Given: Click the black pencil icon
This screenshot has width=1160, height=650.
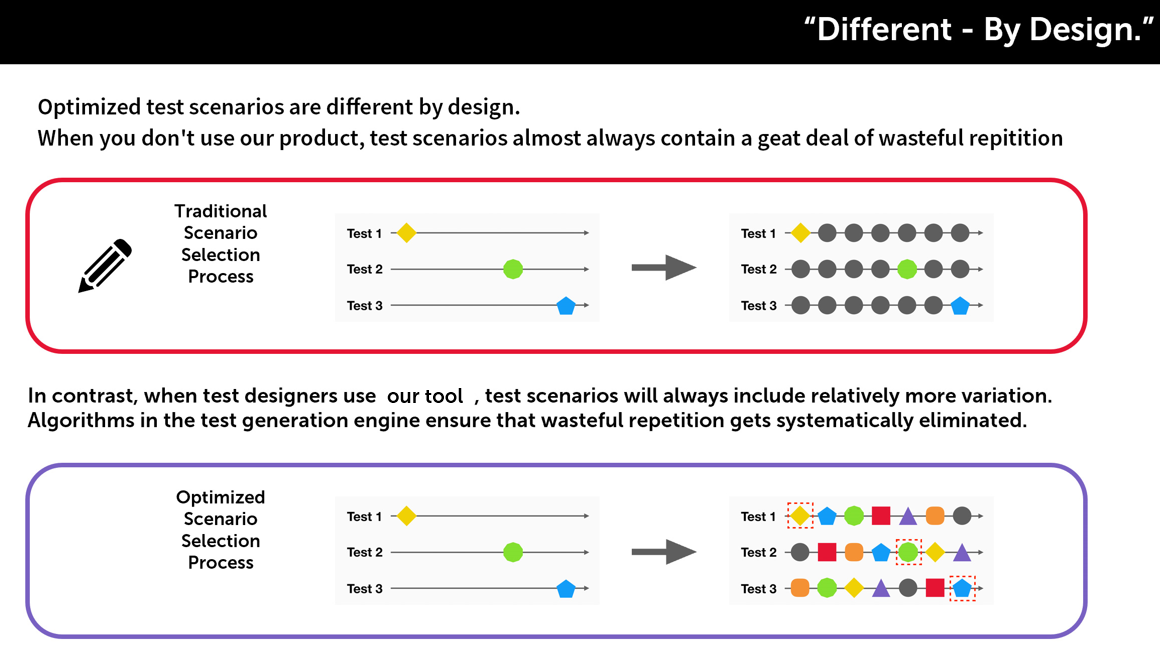Looking at the screenshot, I should tap(105, 265).
